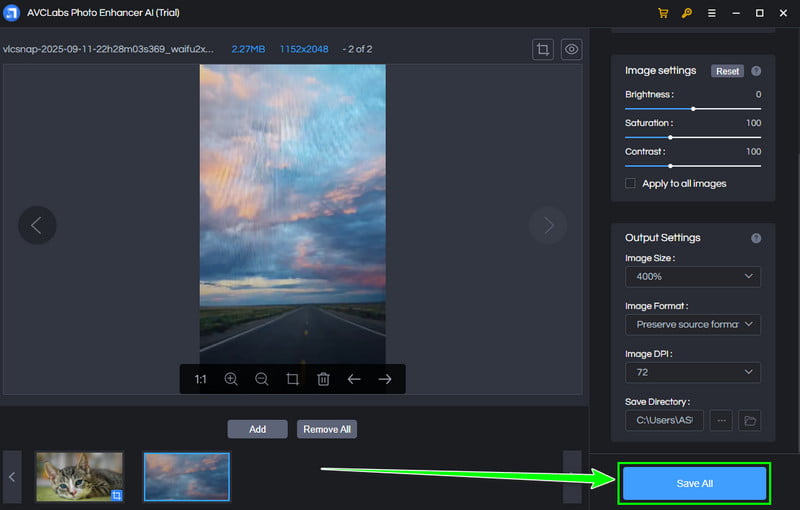This screenshot has width=800, height=510.
Task: Expand the Image Size 400% dropdown
Action: (x=692, y=277)
